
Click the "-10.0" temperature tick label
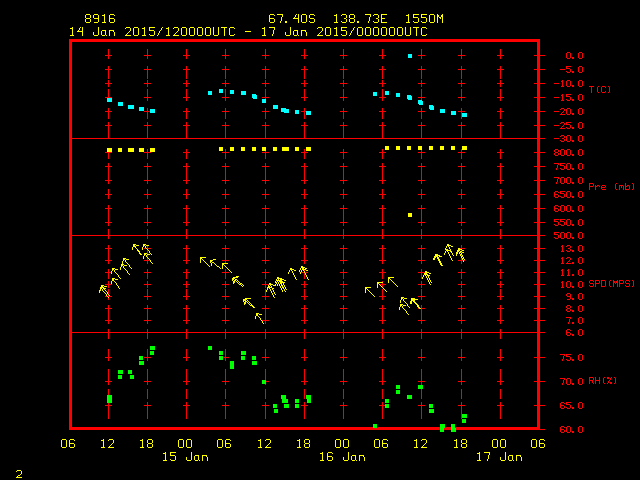coord(569,84)
